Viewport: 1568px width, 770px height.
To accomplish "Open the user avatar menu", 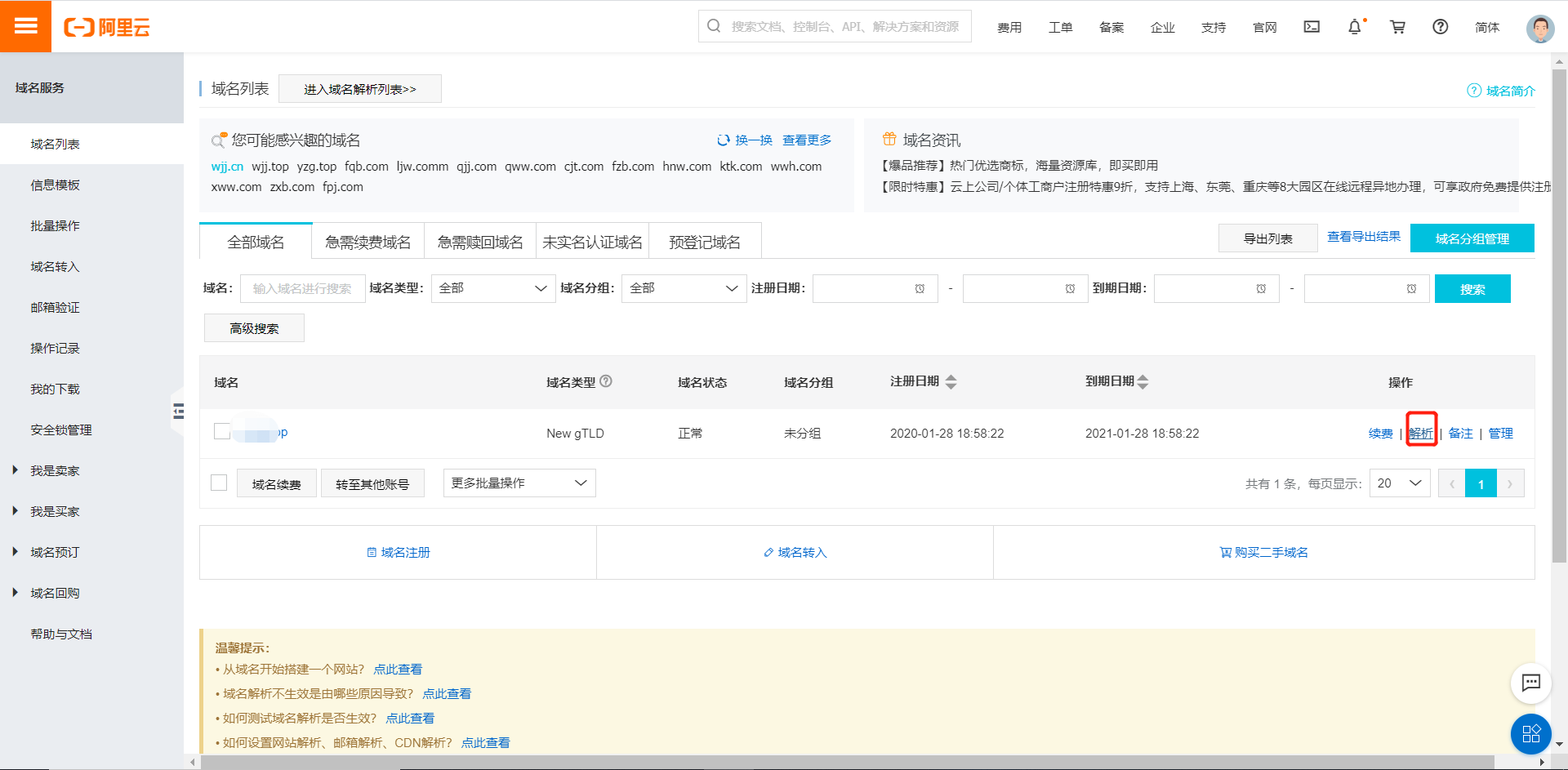I will coord(1539,28).
